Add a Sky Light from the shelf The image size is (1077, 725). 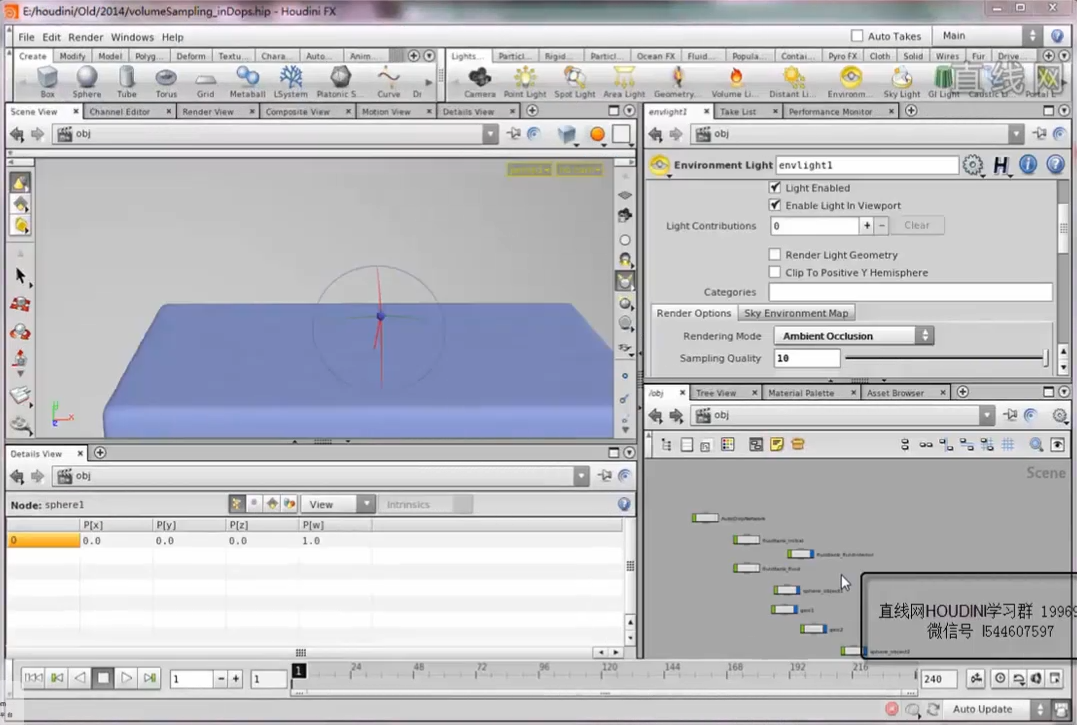tap(901, 82)
